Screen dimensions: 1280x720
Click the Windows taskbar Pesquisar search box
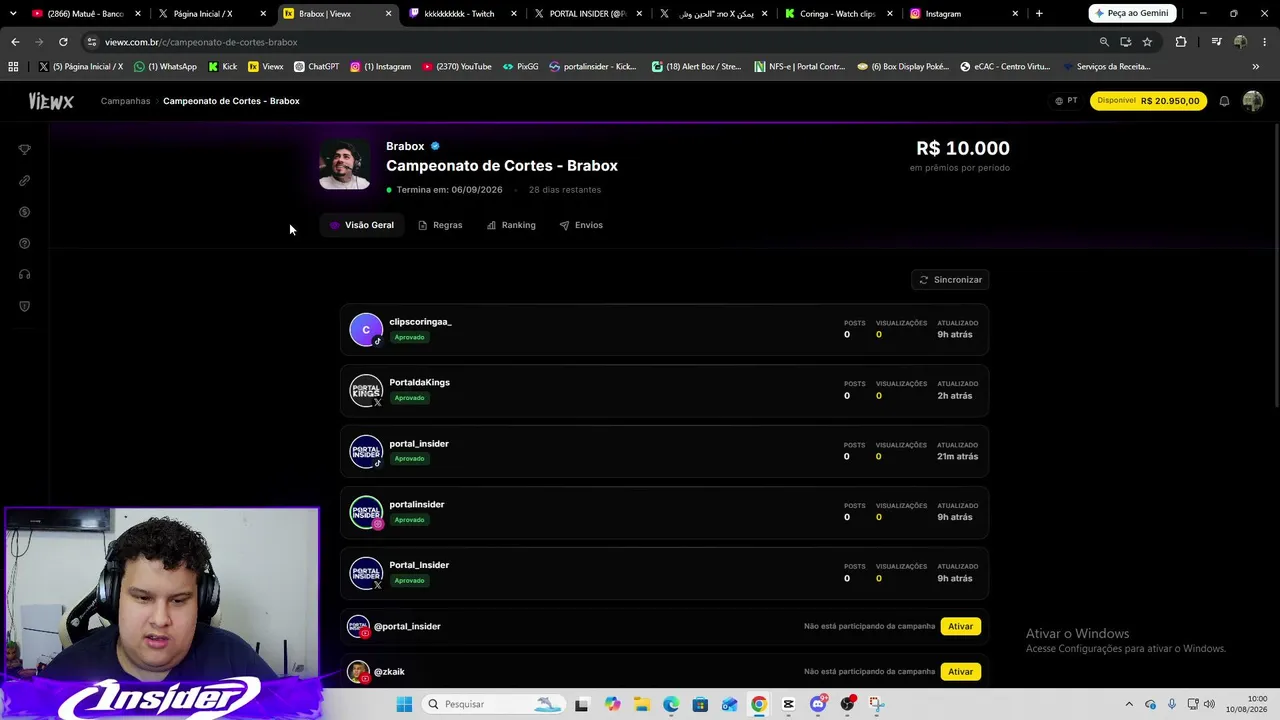click(x=493, y=704)
